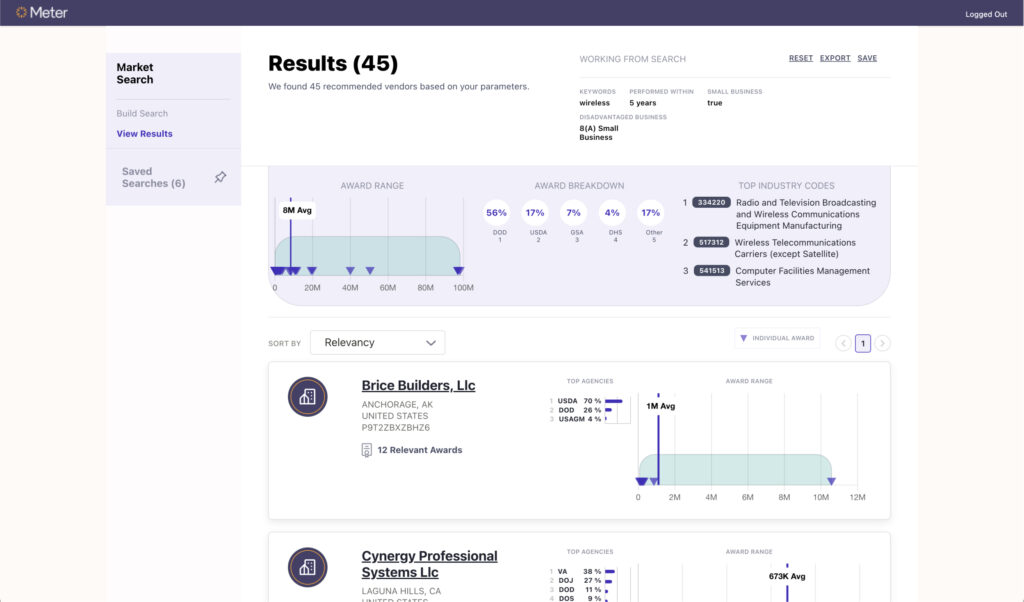The image size is (1024, 602).
Task: Click Brice Builders building avatar icon
Action: [307, 397]
